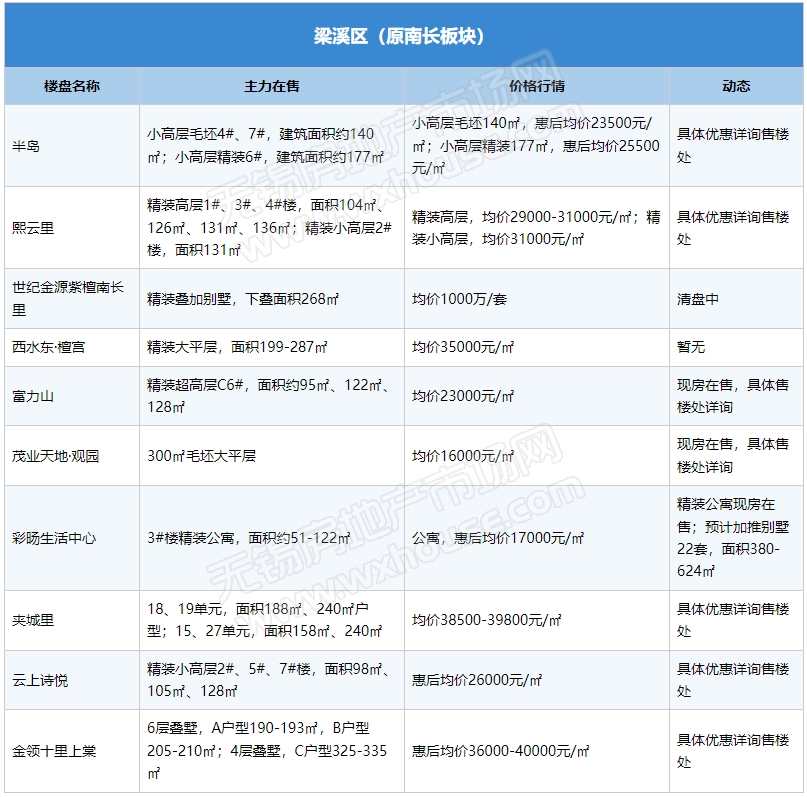
Task: Select the 主力在售 column header
Action: 272,86
